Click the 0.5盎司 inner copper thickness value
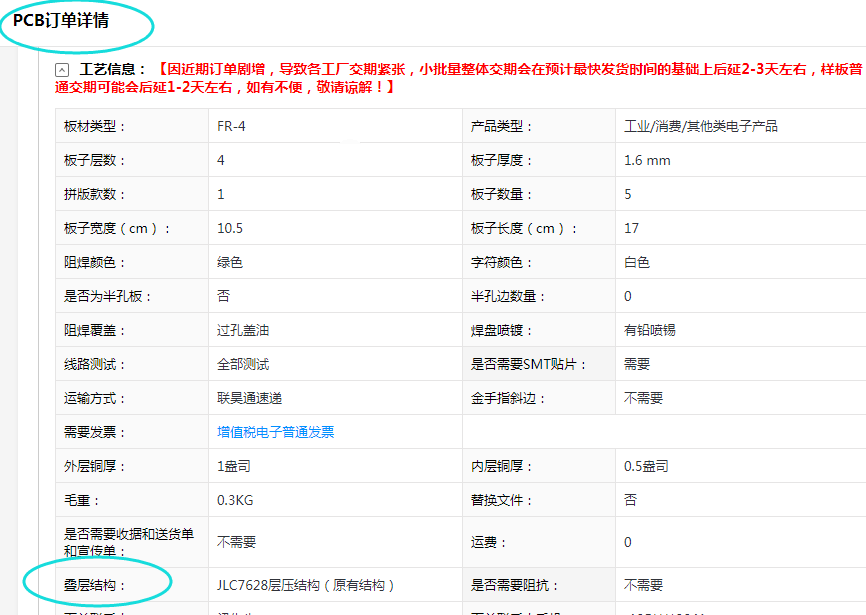866x615 pixels. point(646,466)
